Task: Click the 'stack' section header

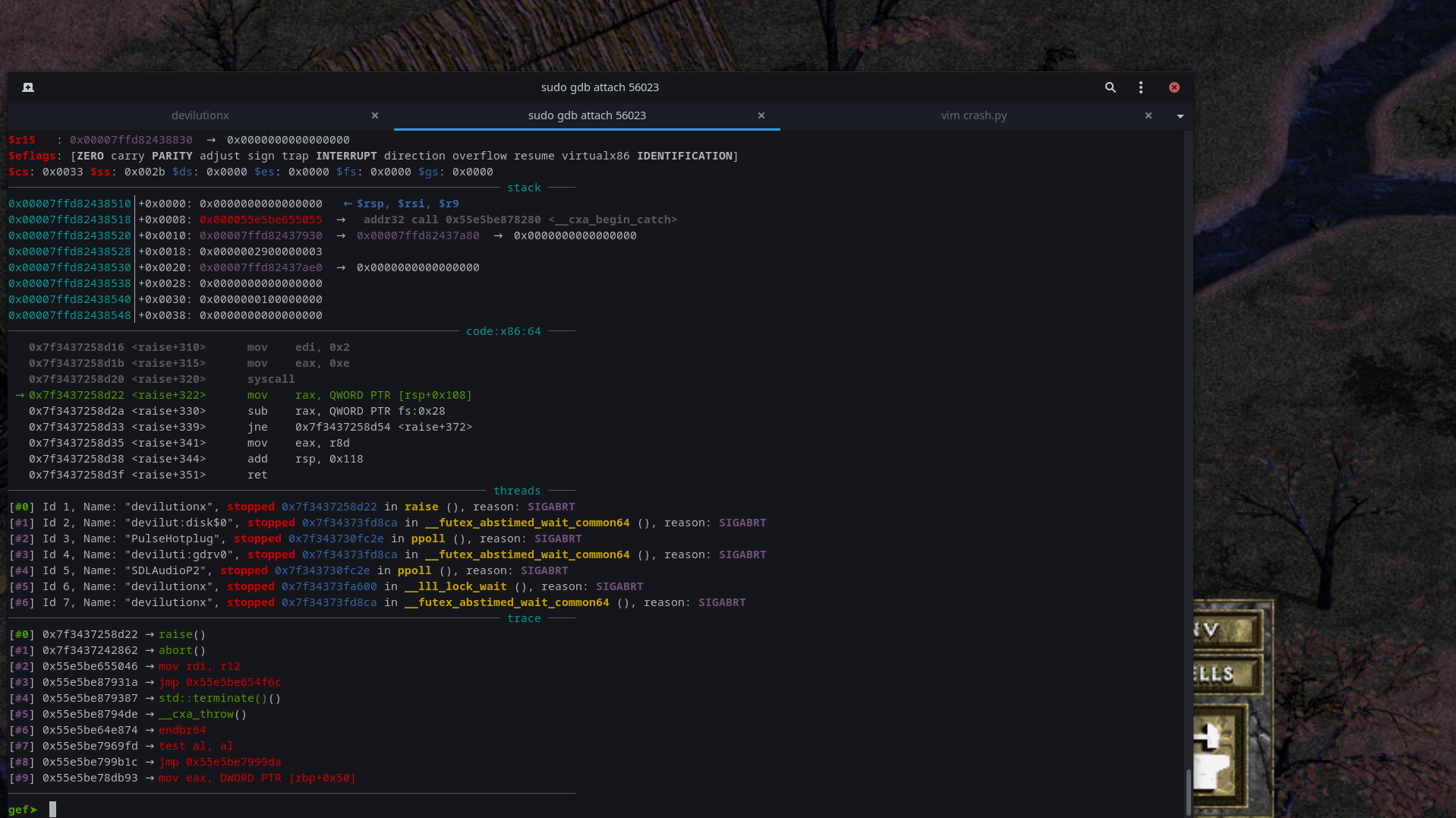Action: 524,188
